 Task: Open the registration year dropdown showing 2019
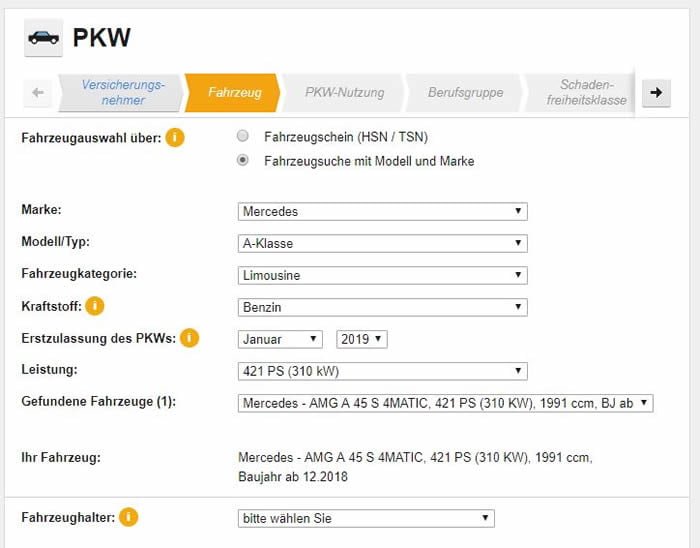coord(362,339)
